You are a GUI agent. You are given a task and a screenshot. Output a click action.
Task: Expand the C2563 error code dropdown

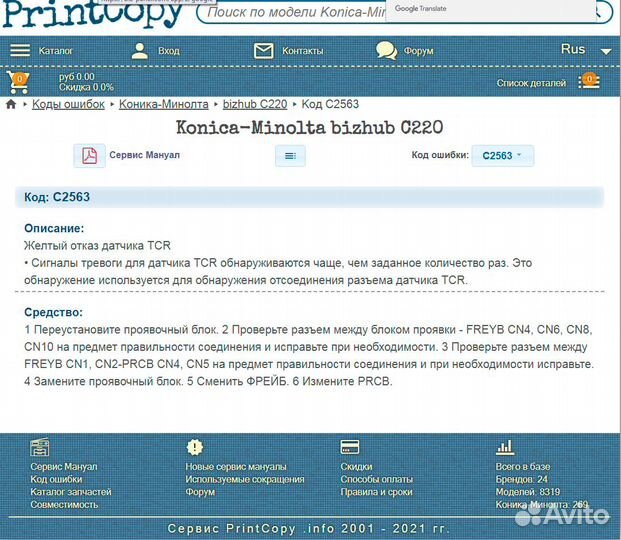click(503, 156)
